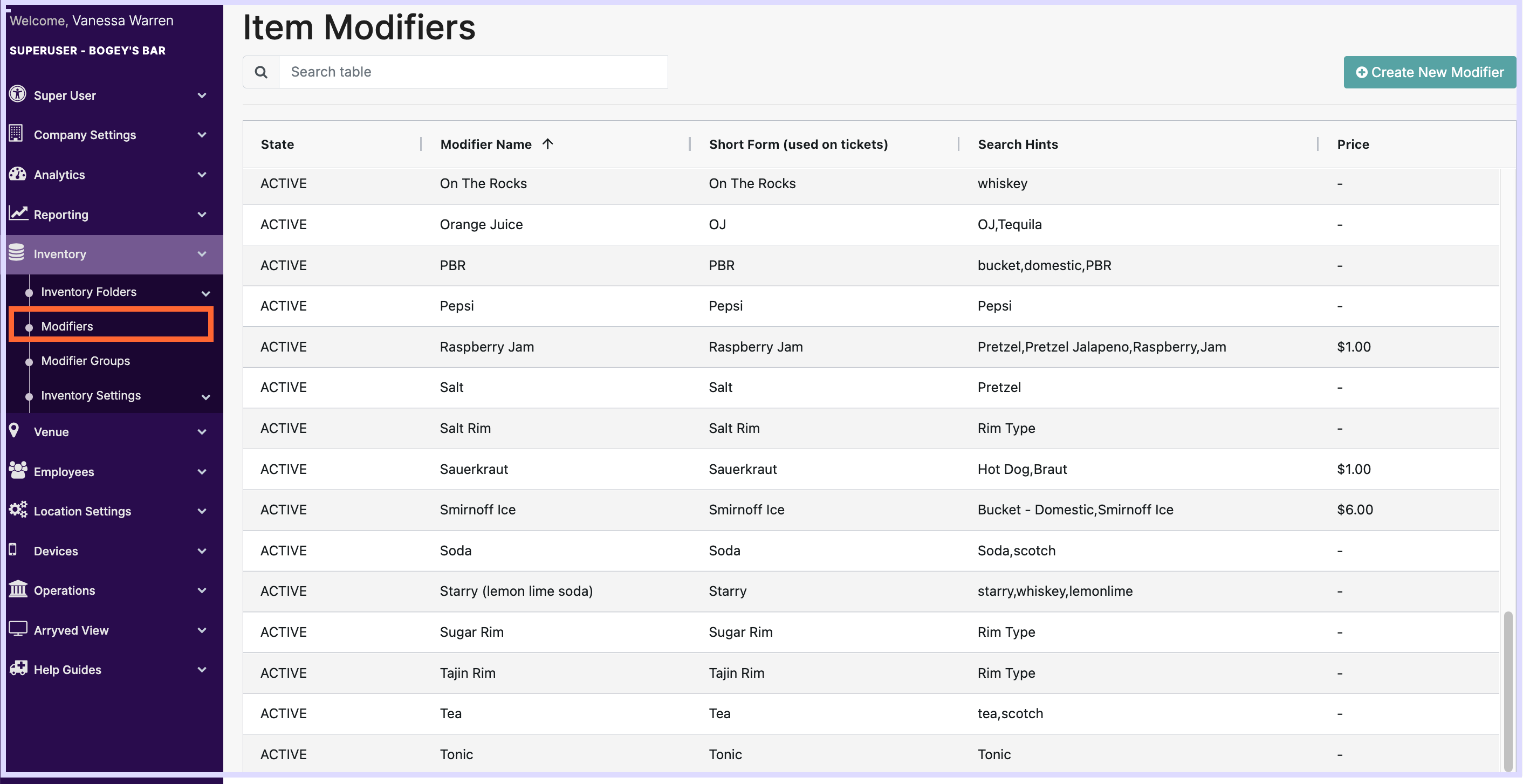Screen dimensions: 1523x784
Task: Focus the Search table input field
Action: point(473,72)
